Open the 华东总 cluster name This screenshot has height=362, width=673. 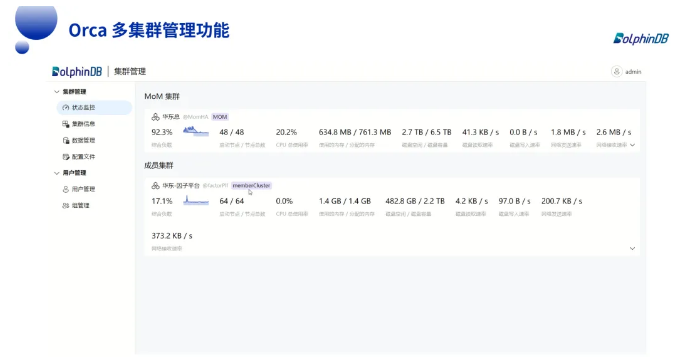click(x=171, y=117)
